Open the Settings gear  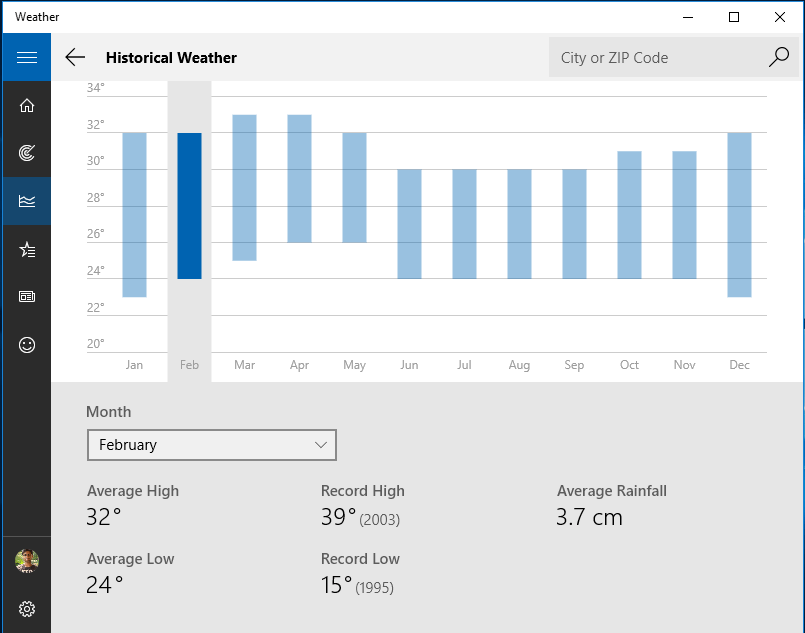coord(27,609)
